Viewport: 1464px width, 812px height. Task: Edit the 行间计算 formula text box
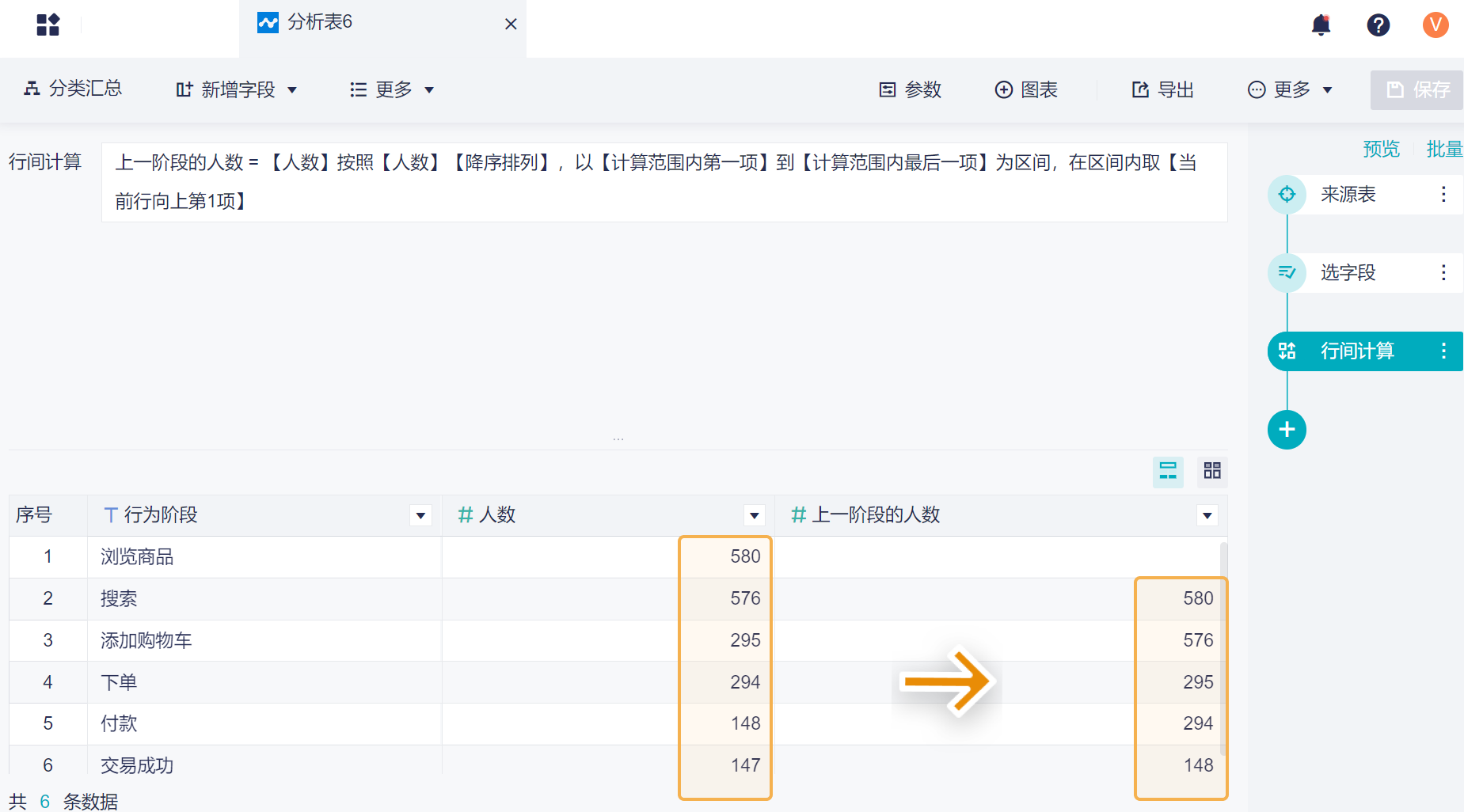tap(664, 182)
